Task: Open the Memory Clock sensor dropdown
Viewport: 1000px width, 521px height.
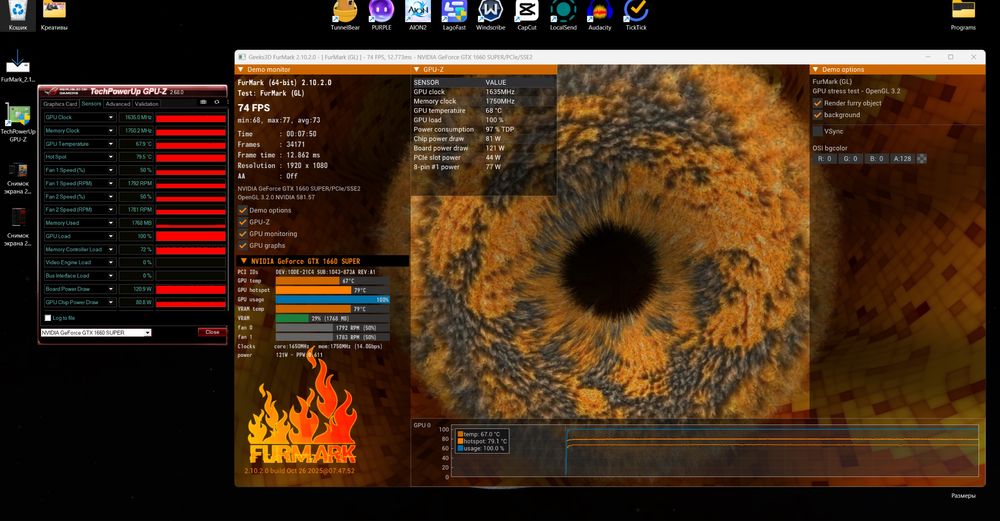Action: coord(110,131)
